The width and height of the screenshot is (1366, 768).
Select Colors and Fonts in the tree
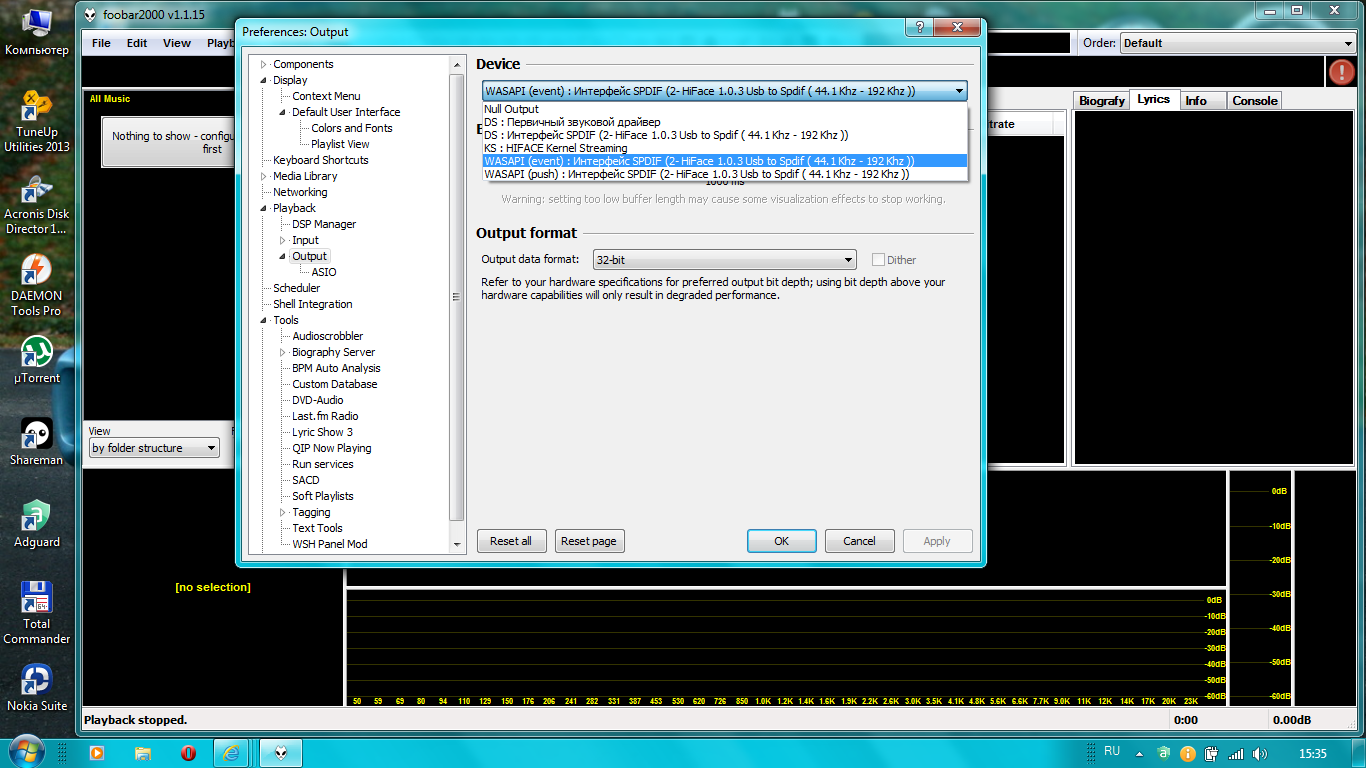click(x=352, y=128)
